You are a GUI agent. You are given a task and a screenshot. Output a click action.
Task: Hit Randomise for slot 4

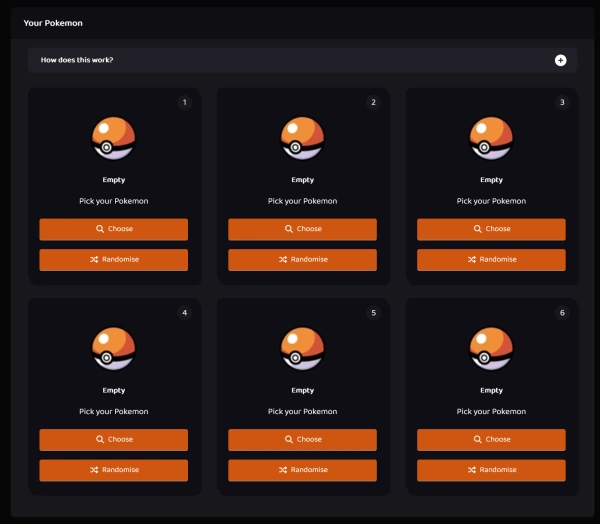(x=113, y=469)
